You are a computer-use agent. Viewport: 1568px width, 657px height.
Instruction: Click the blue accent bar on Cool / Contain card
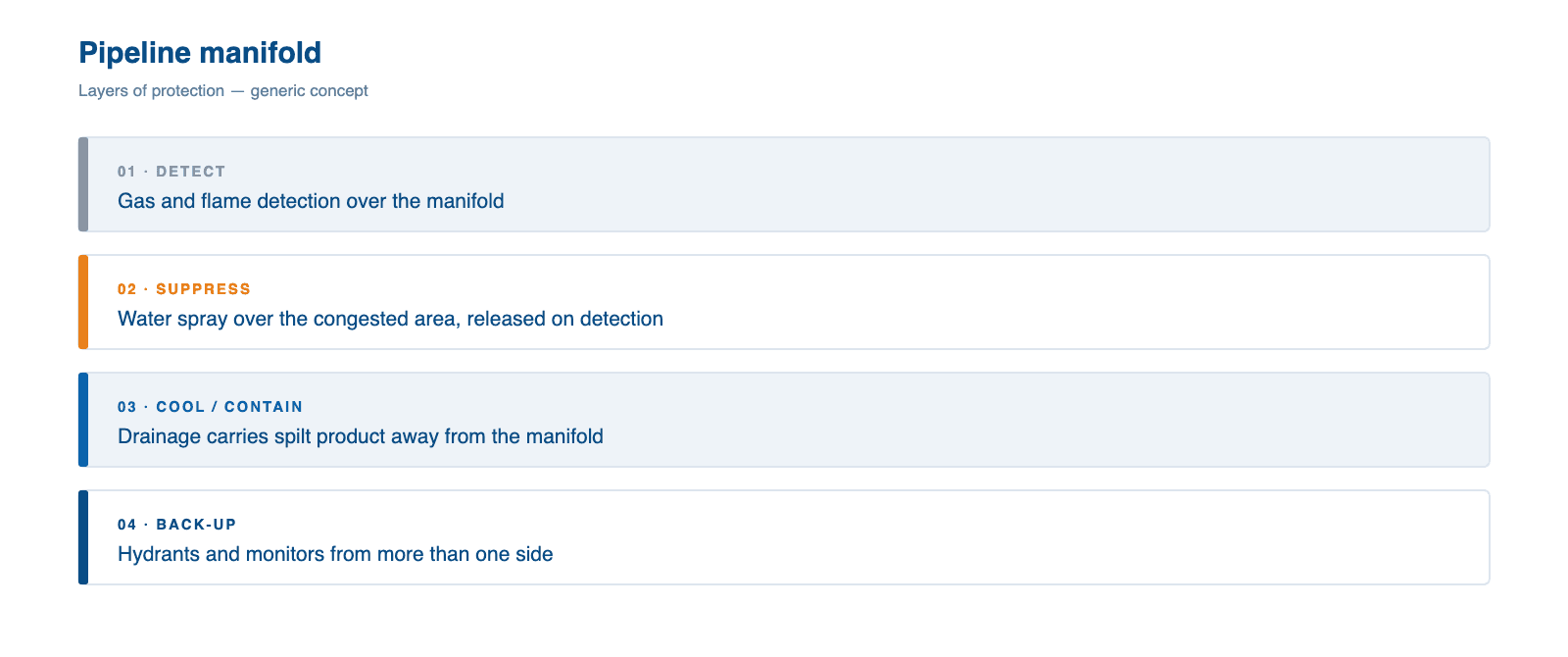click(83, 420)
